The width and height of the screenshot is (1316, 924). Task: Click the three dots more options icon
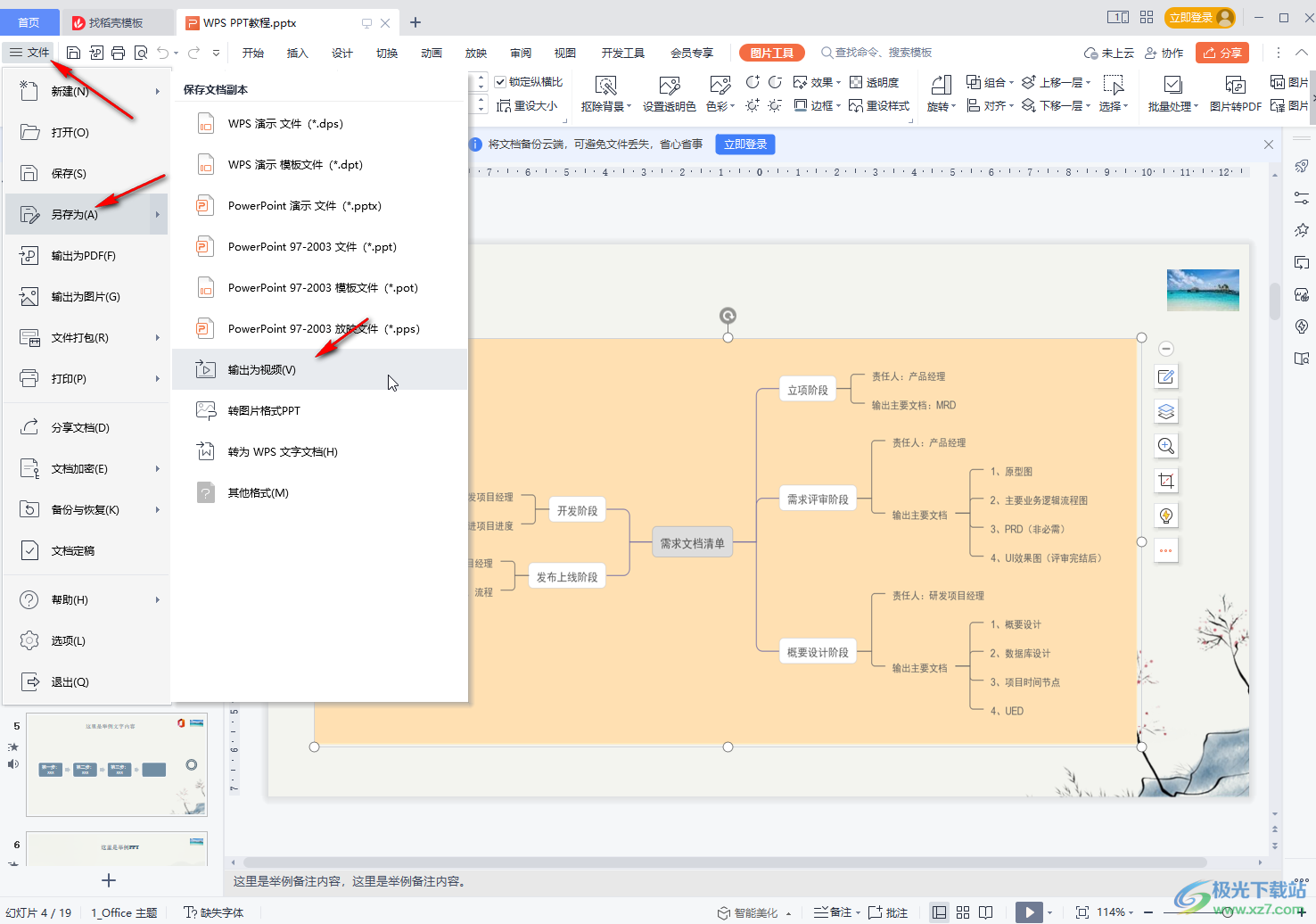click(x=1165, y=550)
